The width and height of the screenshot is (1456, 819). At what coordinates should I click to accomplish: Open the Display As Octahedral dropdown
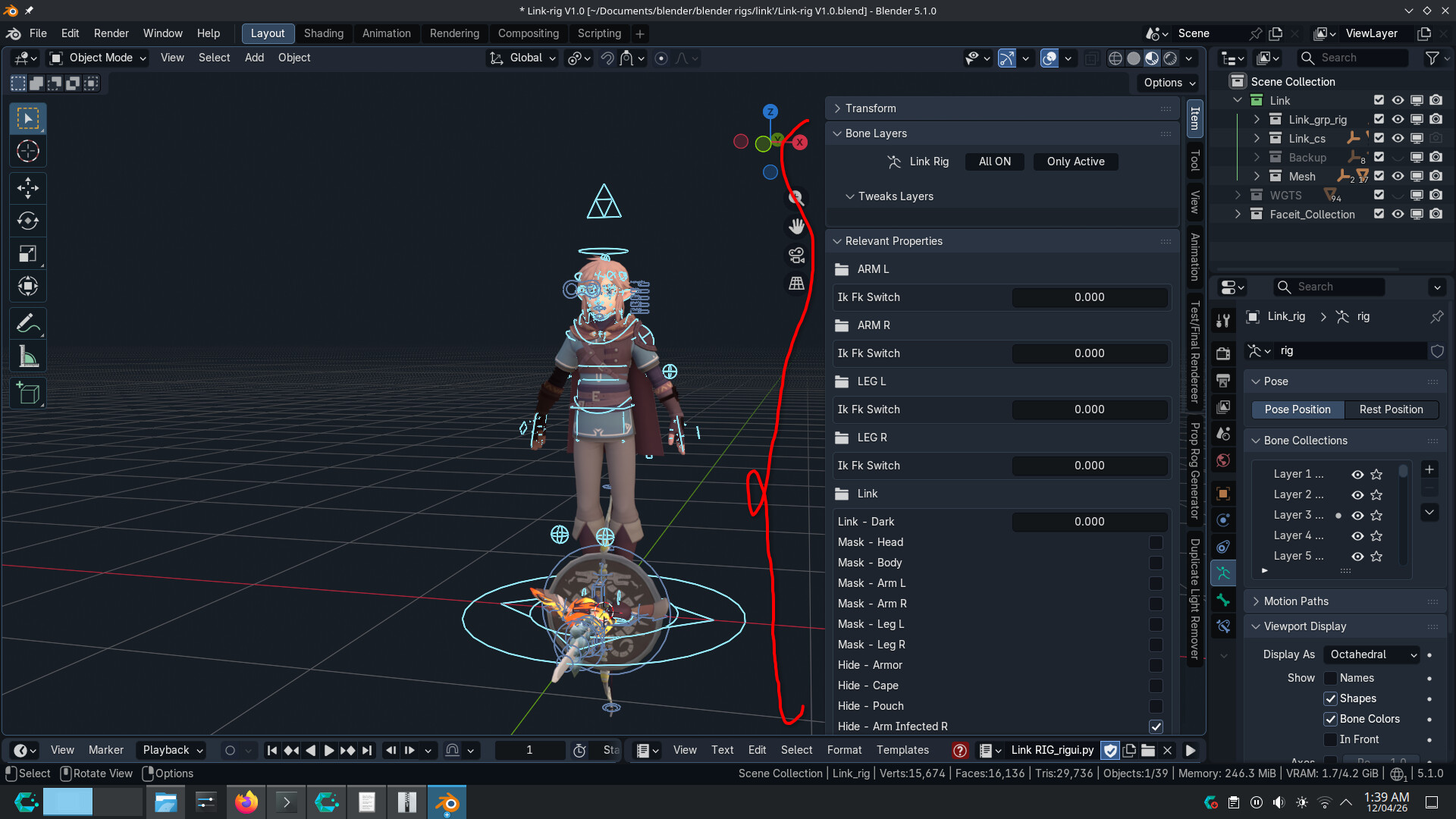coord(1373,654)
